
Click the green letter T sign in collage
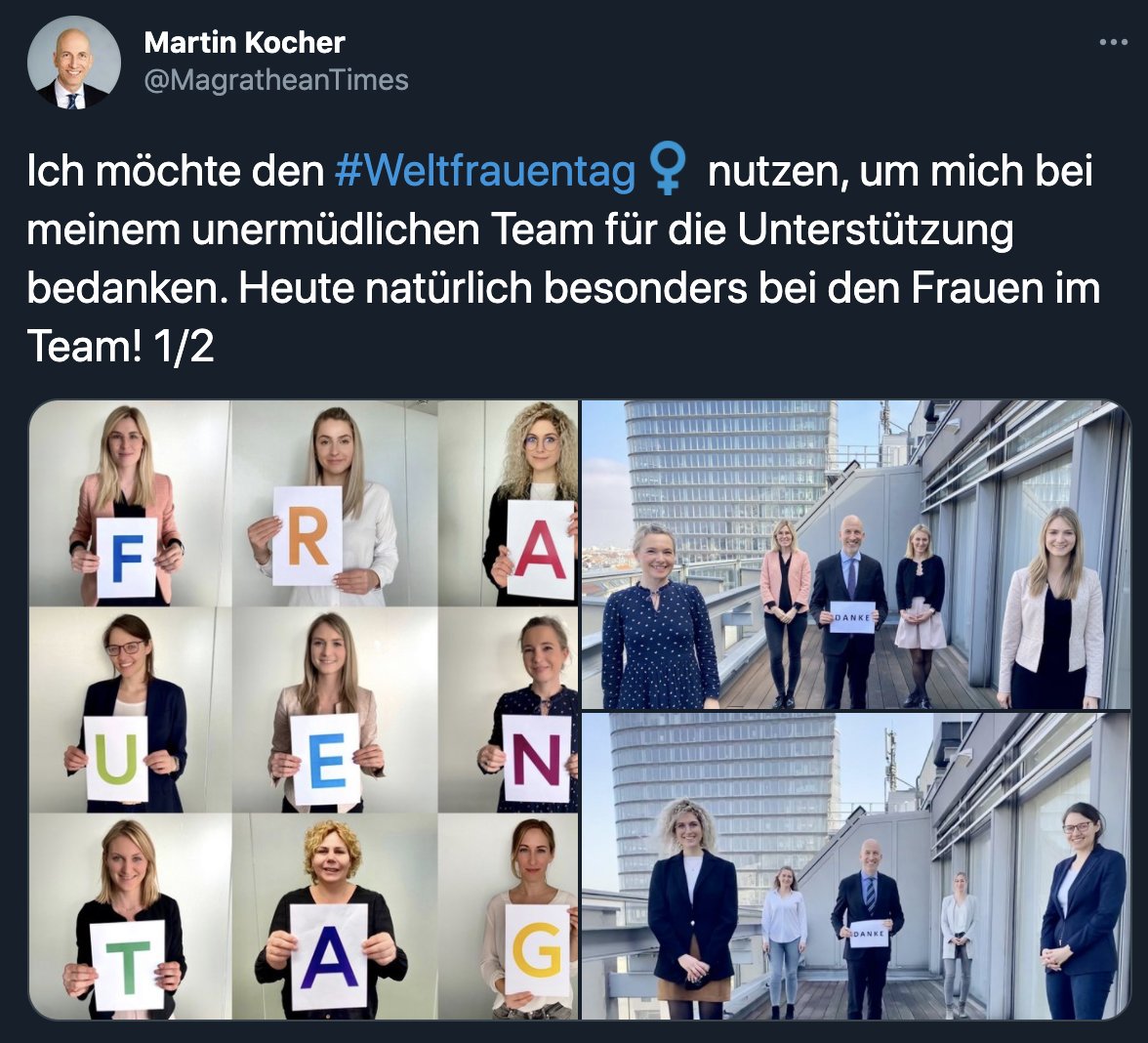[x=128, y=965]
